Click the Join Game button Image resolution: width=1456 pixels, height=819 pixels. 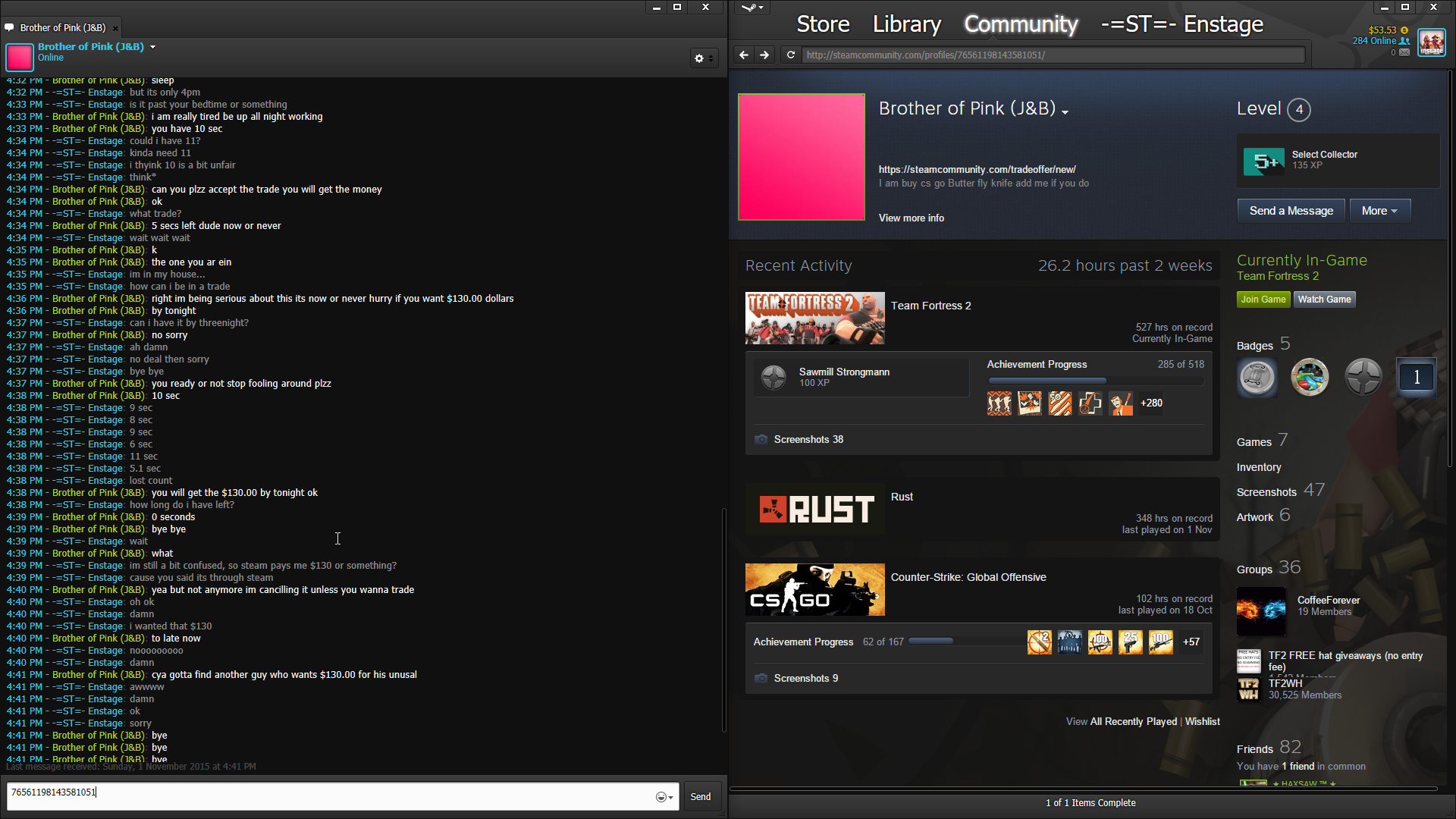[x=1263, y=300]
